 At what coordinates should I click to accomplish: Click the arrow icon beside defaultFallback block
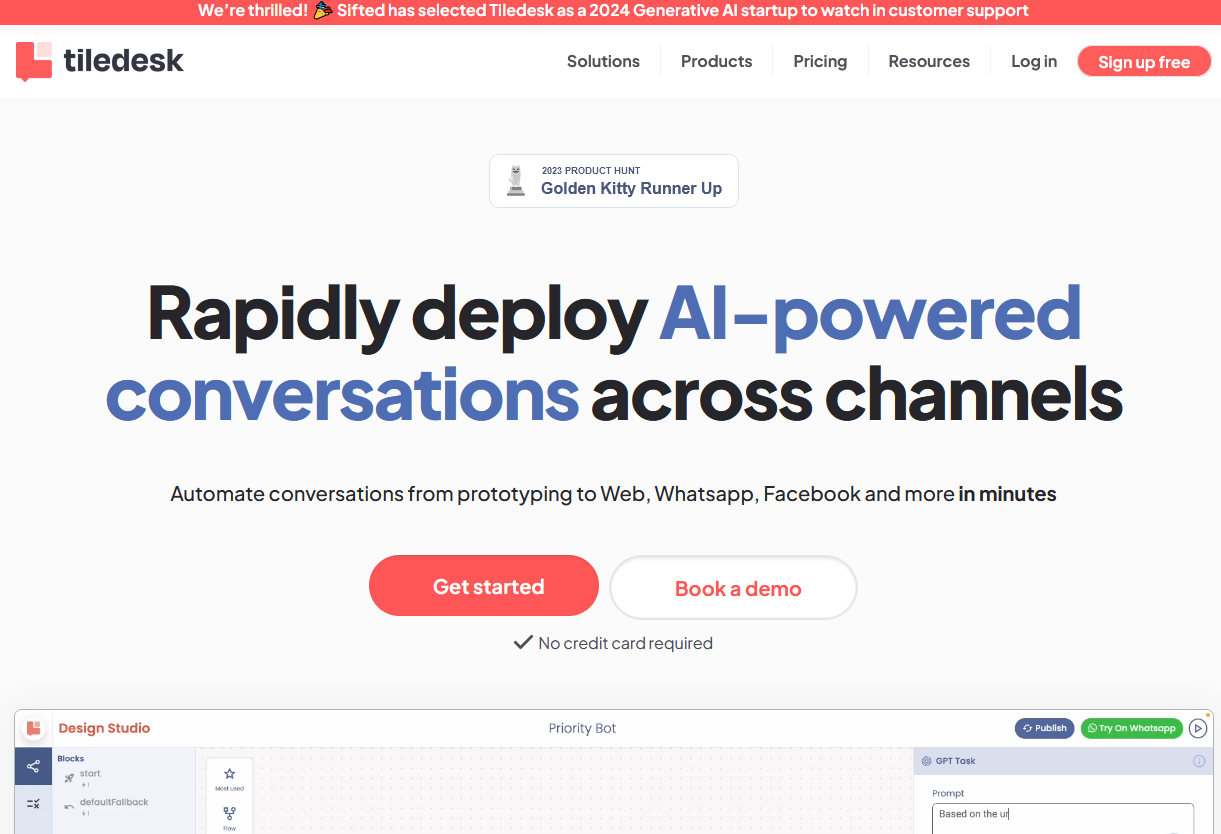70,806
